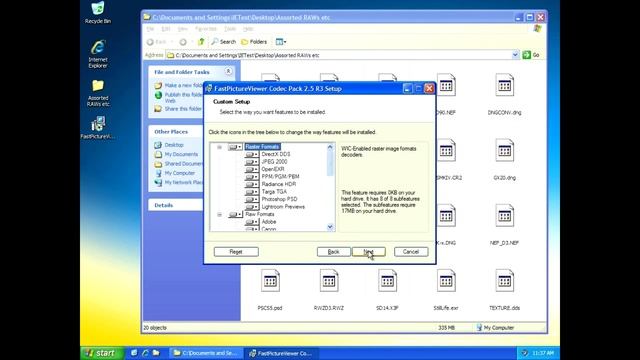Open Assorted RAWs etc desktop folder
The width and height of the screenshot is (640, 360).
point(98,93)
